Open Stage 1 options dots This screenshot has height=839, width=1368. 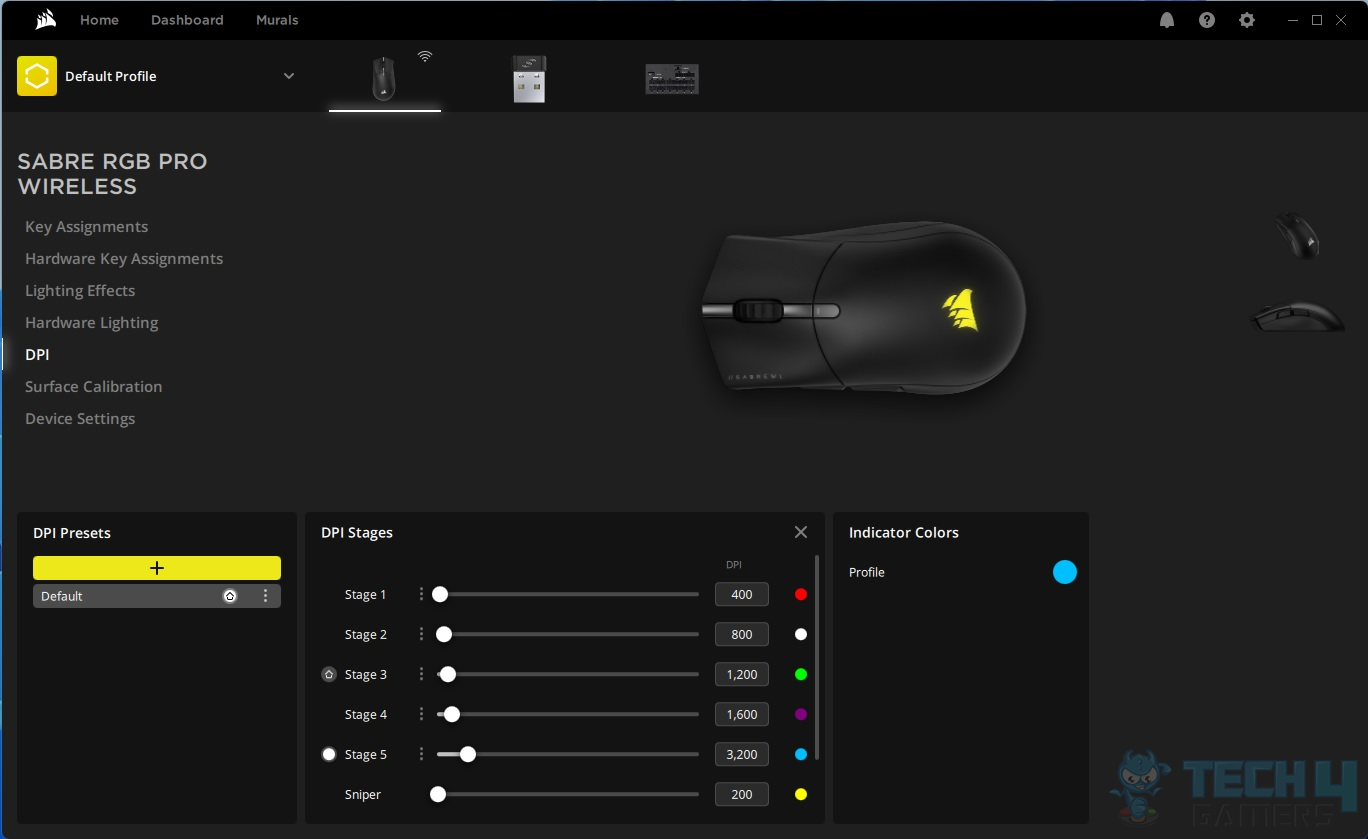421,594
